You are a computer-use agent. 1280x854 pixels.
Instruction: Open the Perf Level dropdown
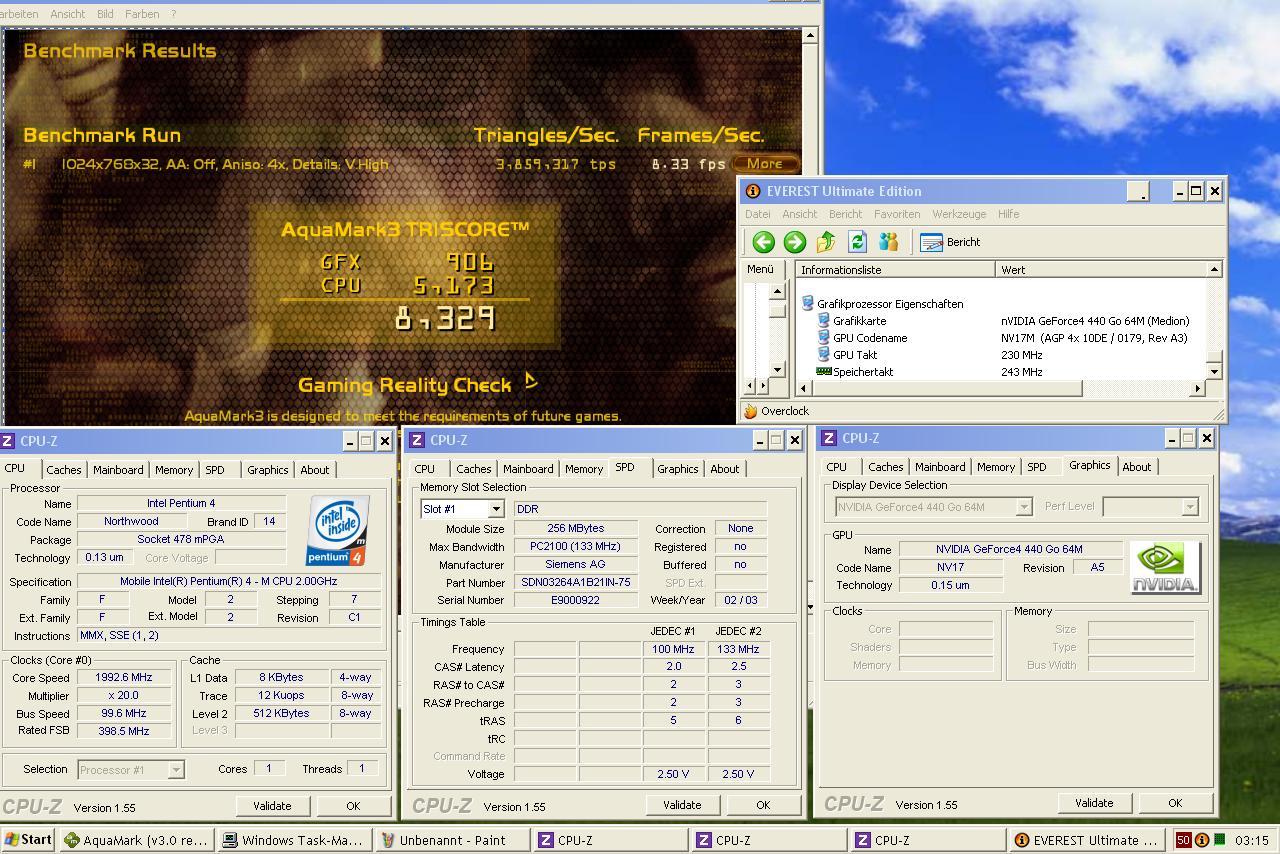click(1190, 507)
